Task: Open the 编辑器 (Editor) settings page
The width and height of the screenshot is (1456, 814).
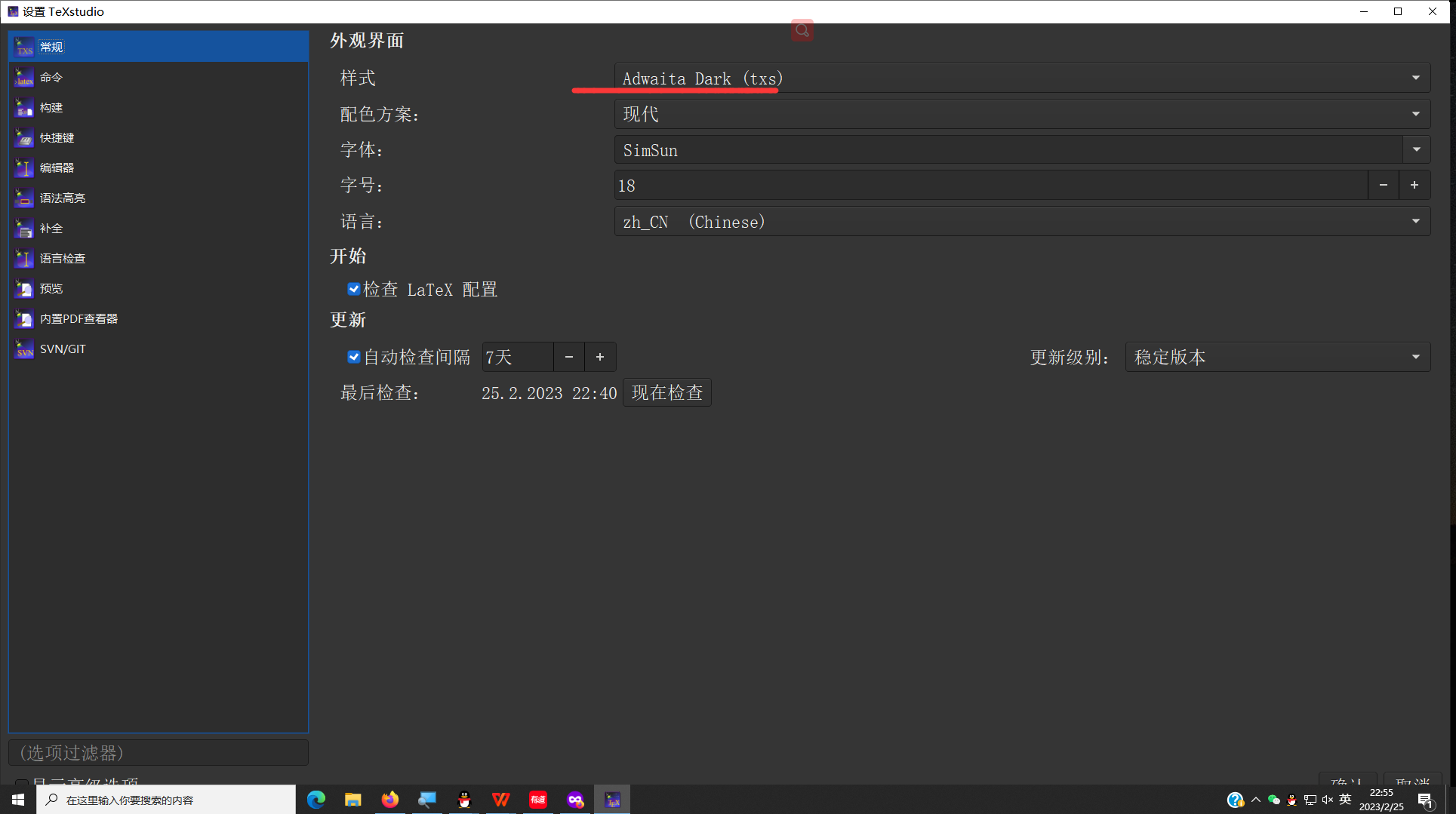Action: [x=159, y=167]
